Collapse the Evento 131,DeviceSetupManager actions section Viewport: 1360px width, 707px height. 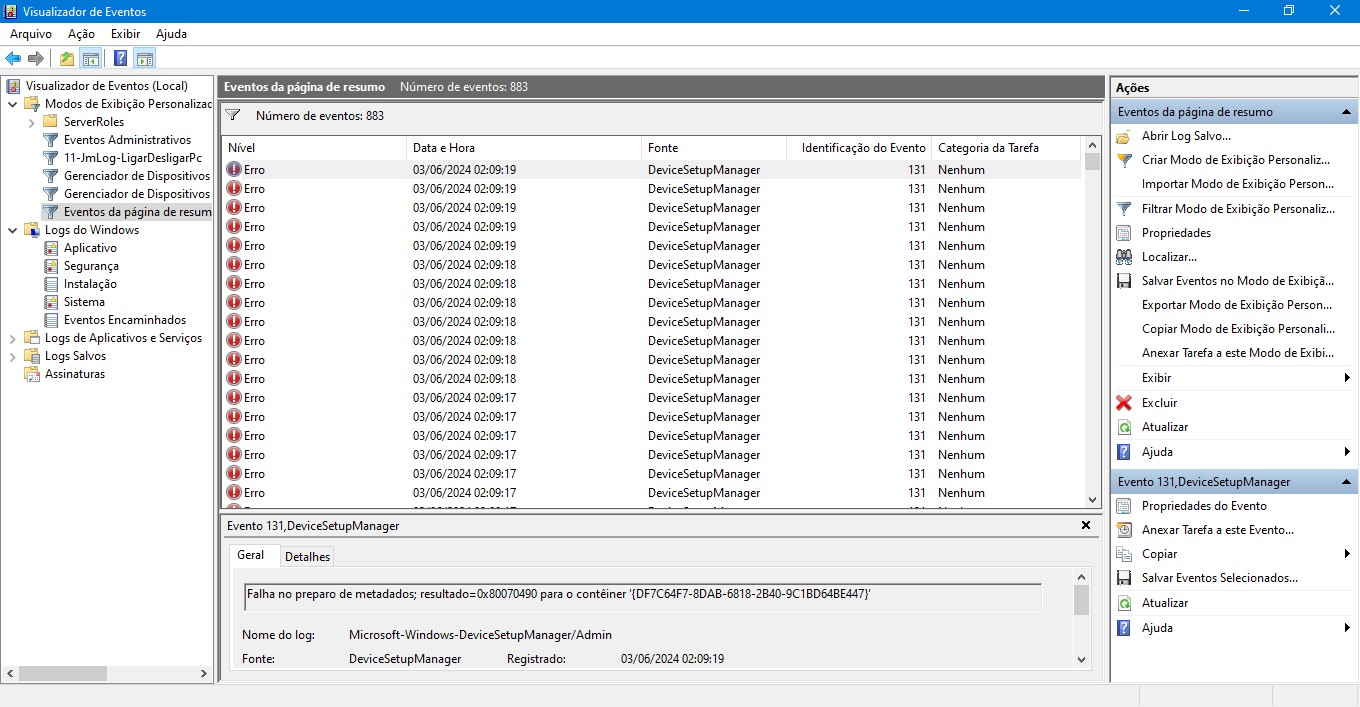tap(1346, 482)
